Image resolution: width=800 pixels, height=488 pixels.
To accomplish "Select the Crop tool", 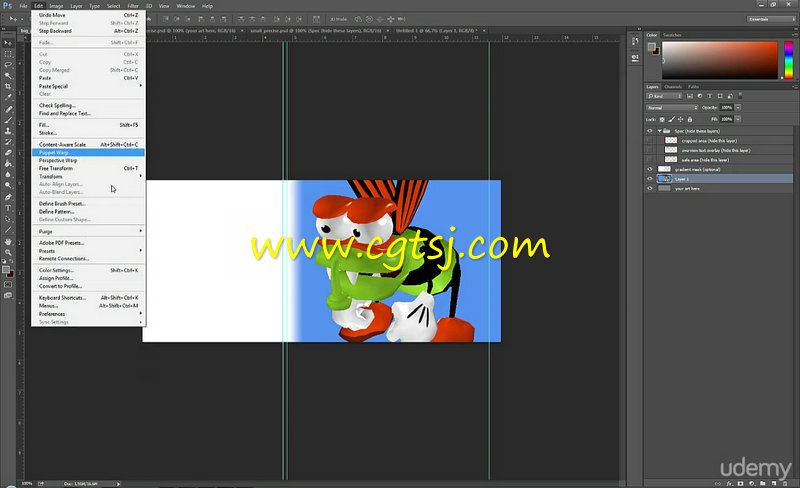I will (8, 86).
